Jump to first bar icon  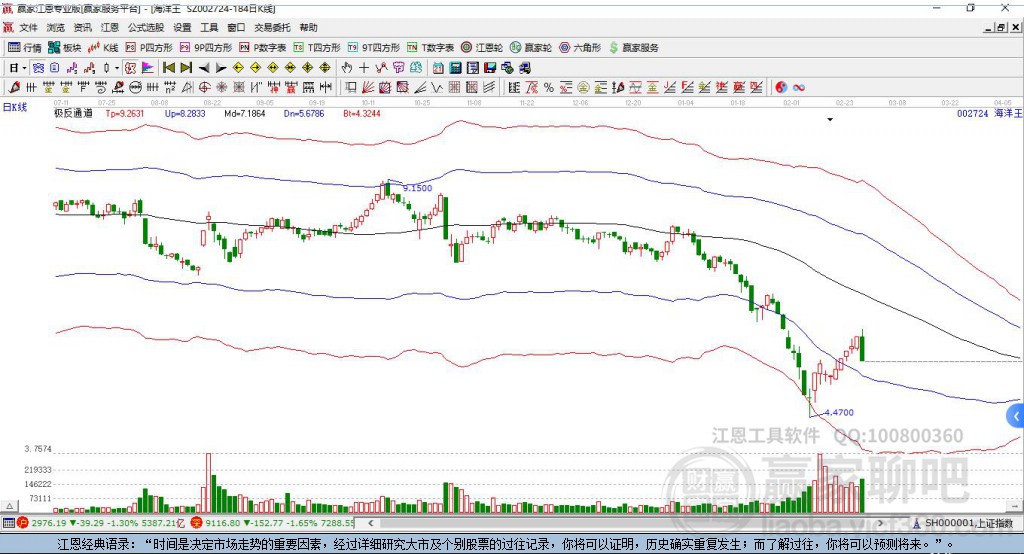168,68
